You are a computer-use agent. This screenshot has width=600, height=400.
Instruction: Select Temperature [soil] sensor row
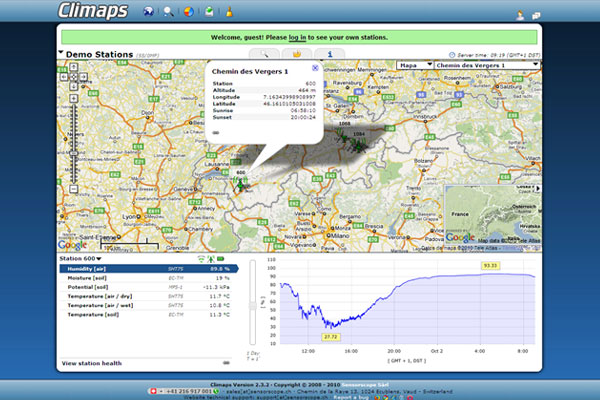coord(148,315)
